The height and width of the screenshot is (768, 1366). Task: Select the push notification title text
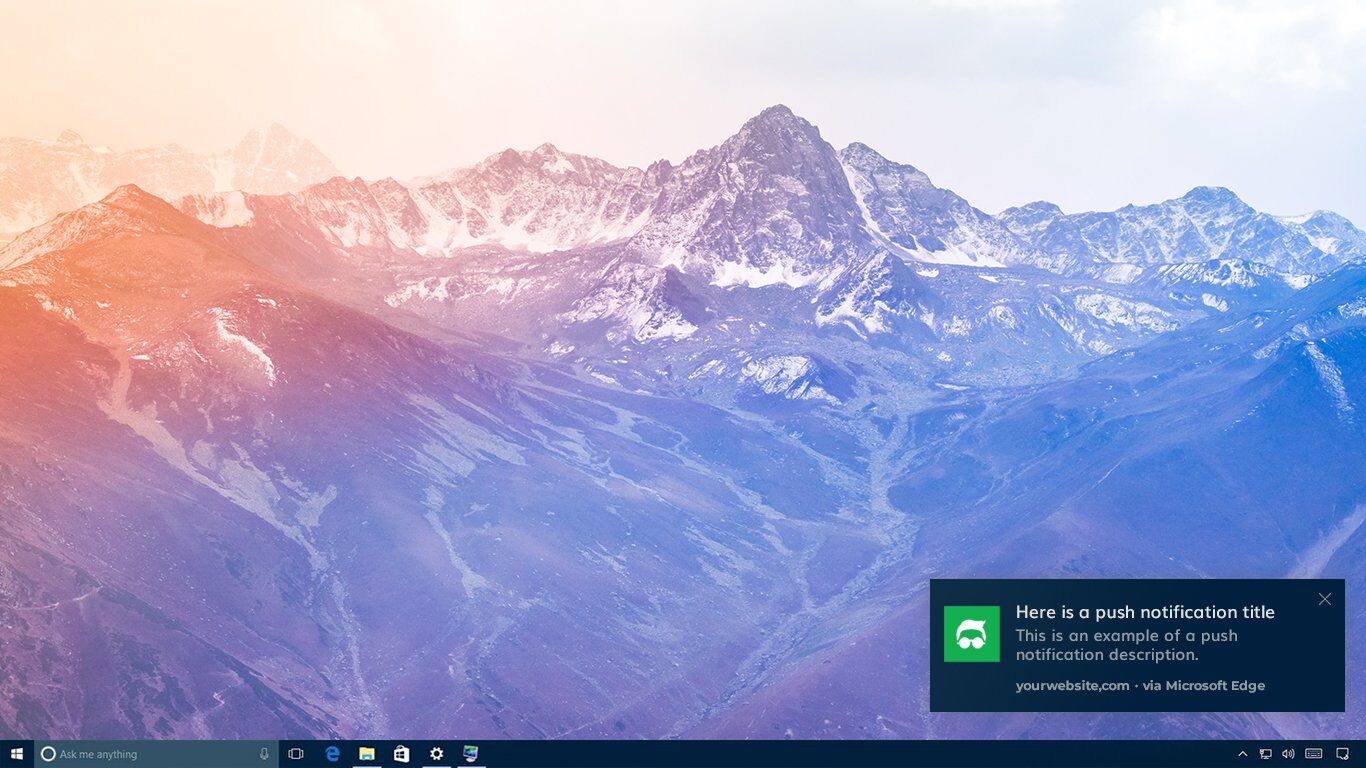point(1144,611)
